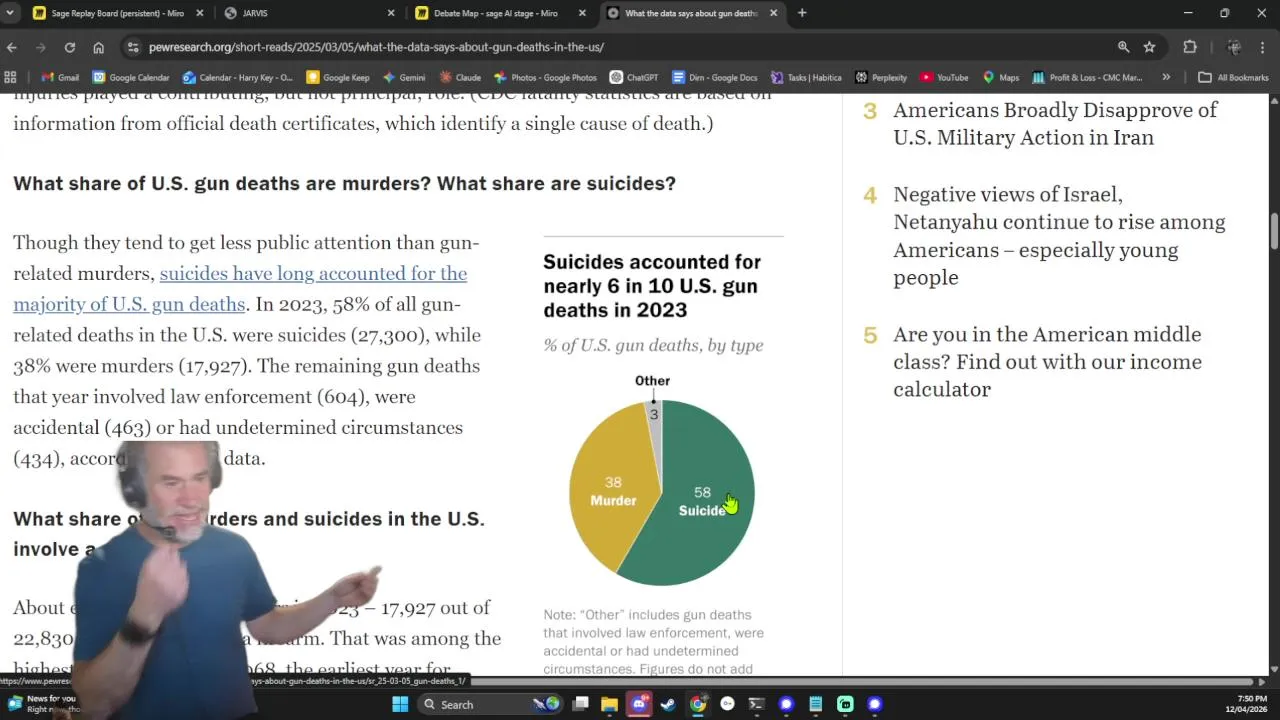Screen dimensions: 1280x720
Task: Open the Maps bookmark
Action: 1001,77
